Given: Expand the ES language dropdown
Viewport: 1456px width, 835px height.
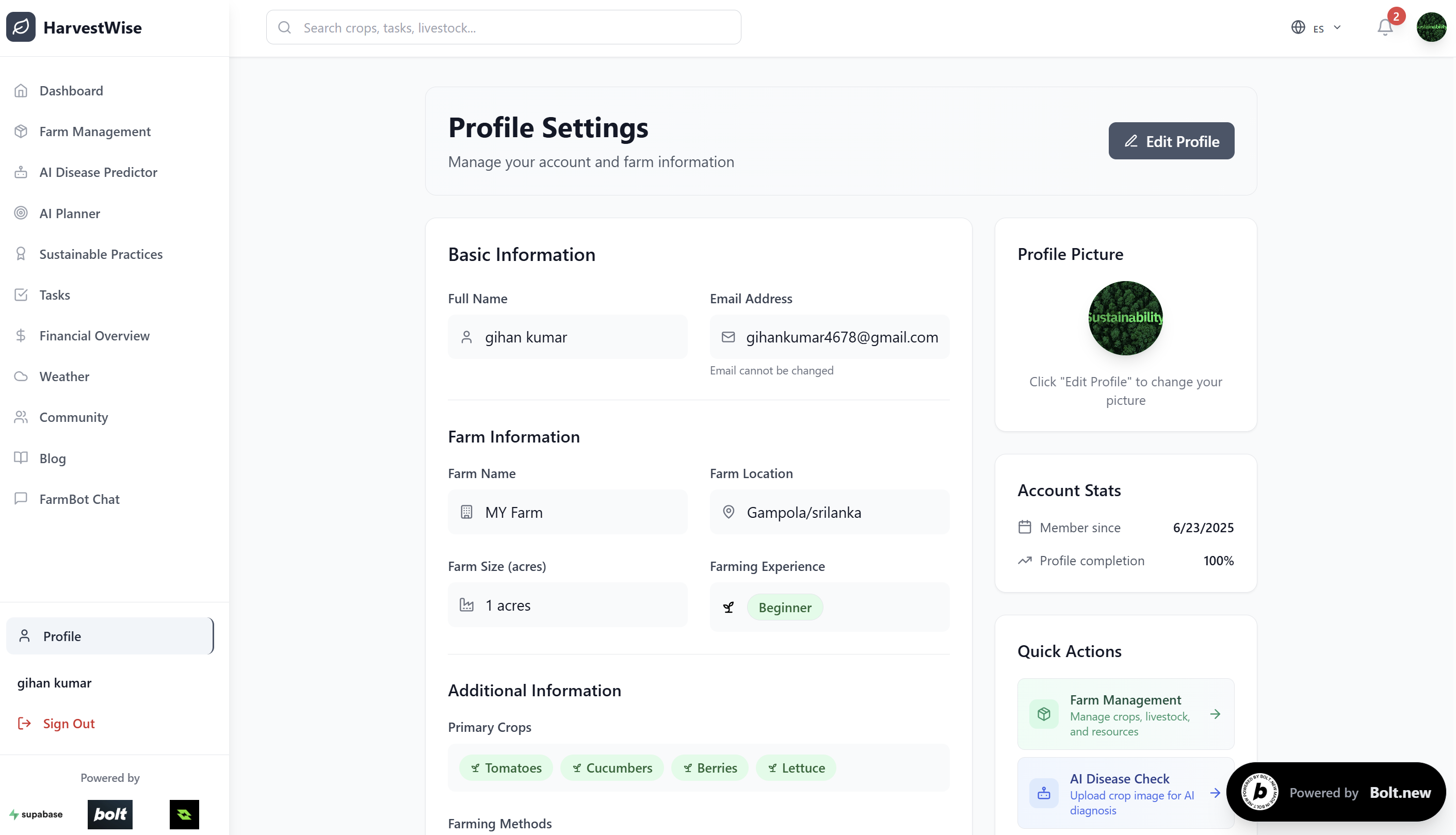Looking at the screenshot, I should coord(1337,27).
